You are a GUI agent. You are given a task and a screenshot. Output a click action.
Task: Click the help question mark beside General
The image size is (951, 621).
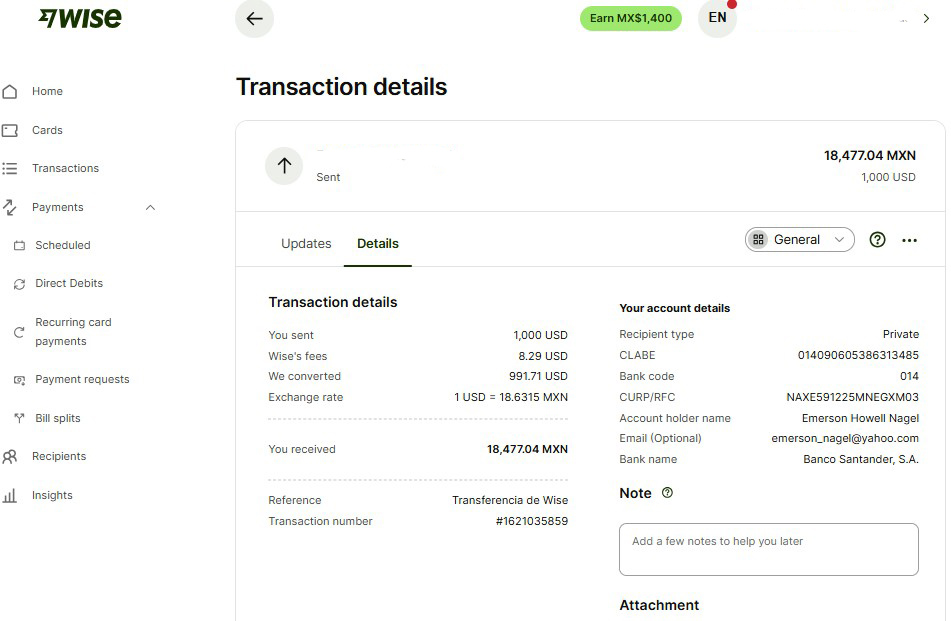tap(877, 240)
